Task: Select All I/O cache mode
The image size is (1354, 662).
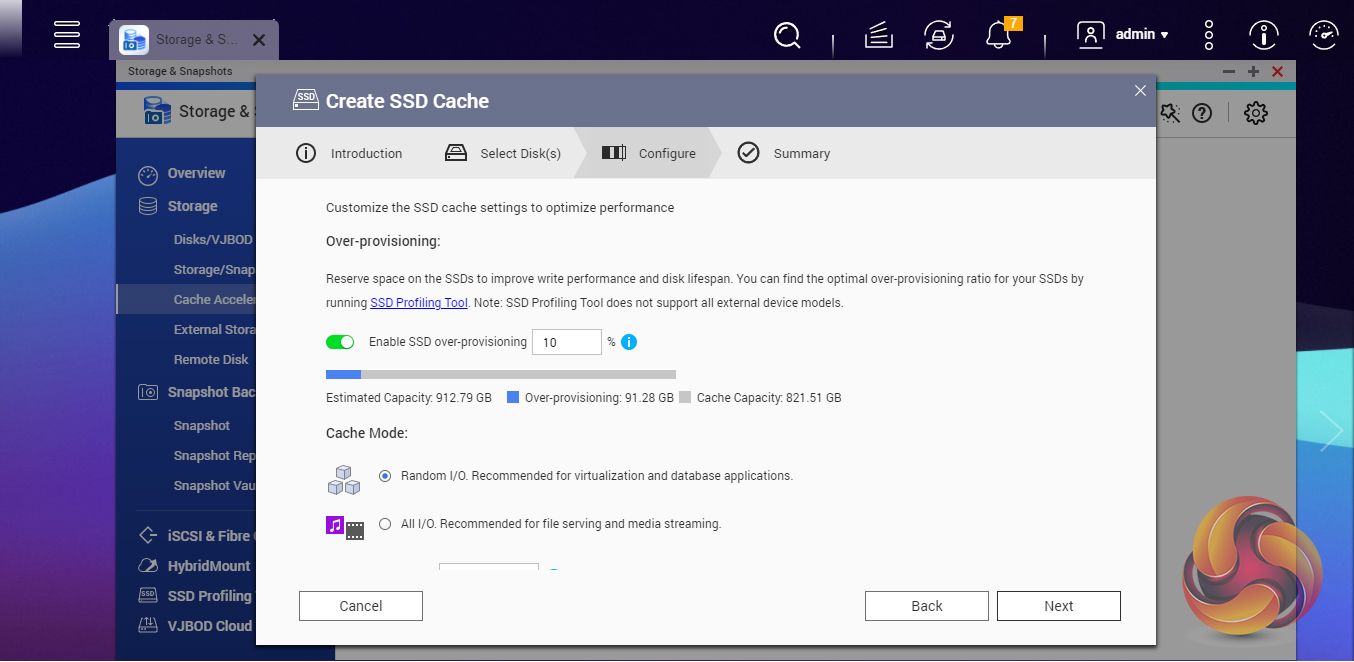Action: (x=385, y=524)
